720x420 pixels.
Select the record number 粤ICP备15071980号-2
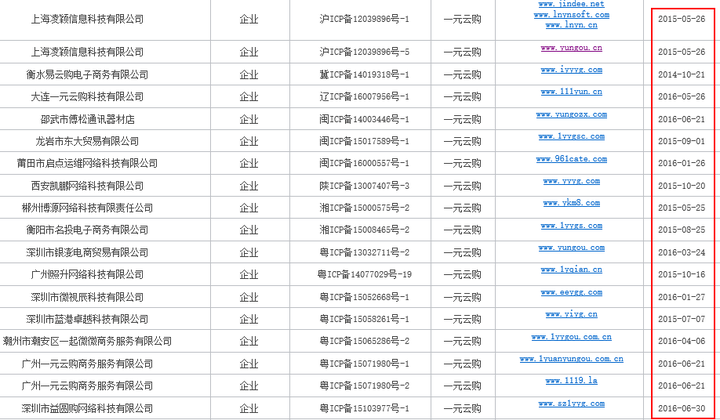tap(364, 386)
